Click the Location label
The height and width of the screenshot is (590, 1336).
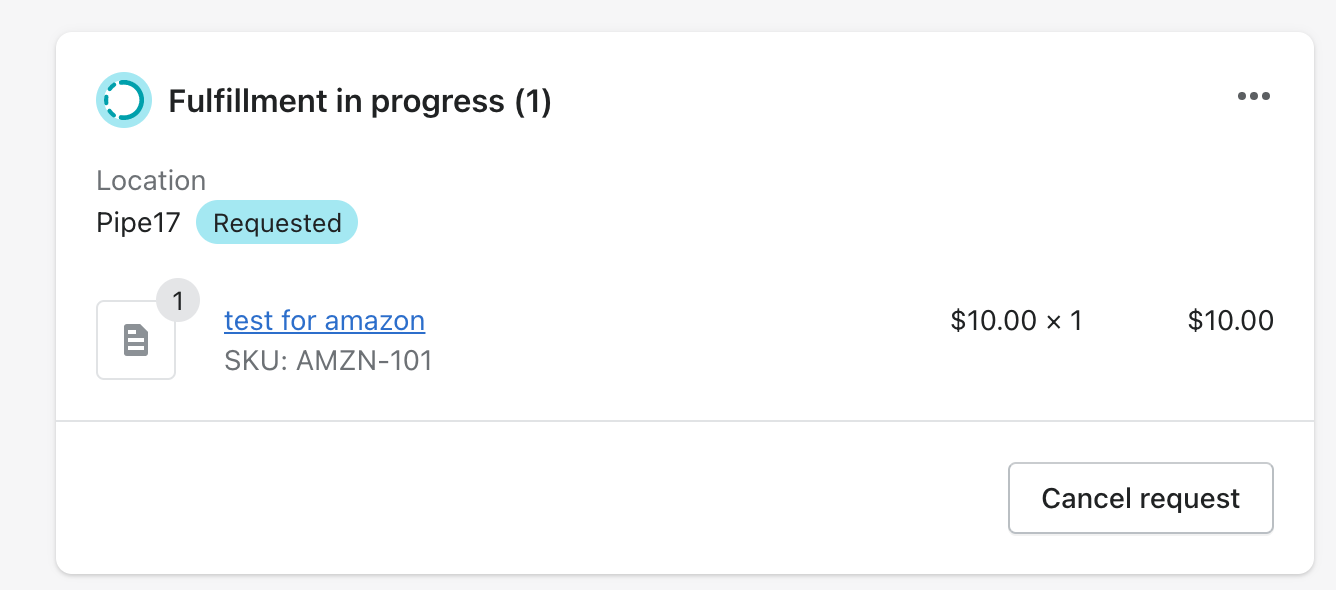[x=151, y=181]
